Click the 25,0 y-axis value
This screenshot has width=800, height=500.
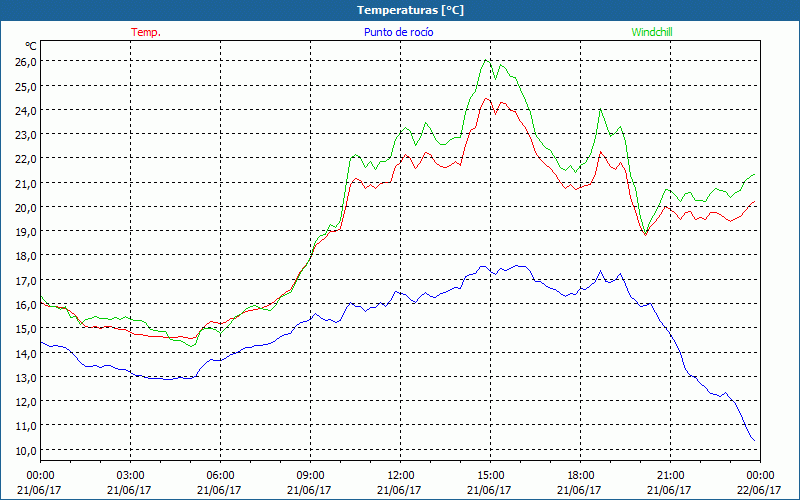[27, 86]
